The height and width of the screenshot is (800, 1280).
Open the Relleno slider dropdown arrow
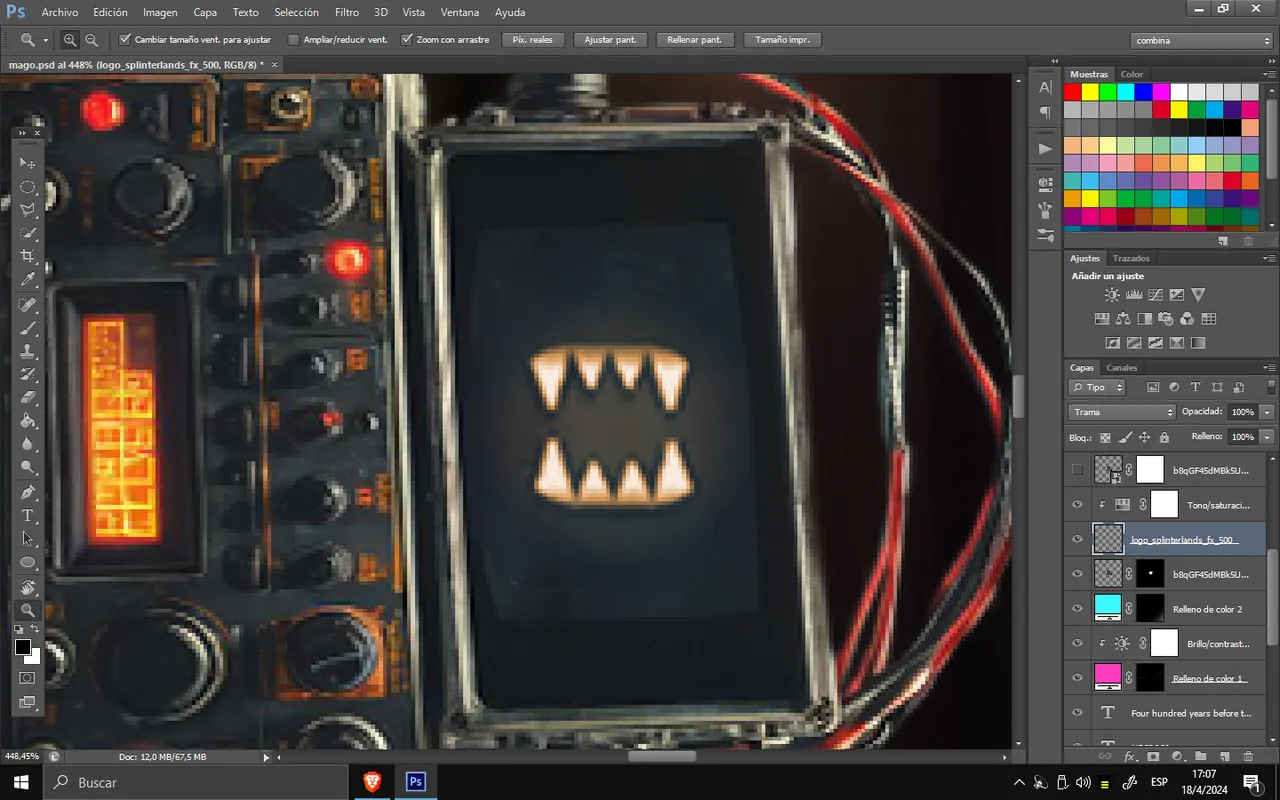[1267, 437]
